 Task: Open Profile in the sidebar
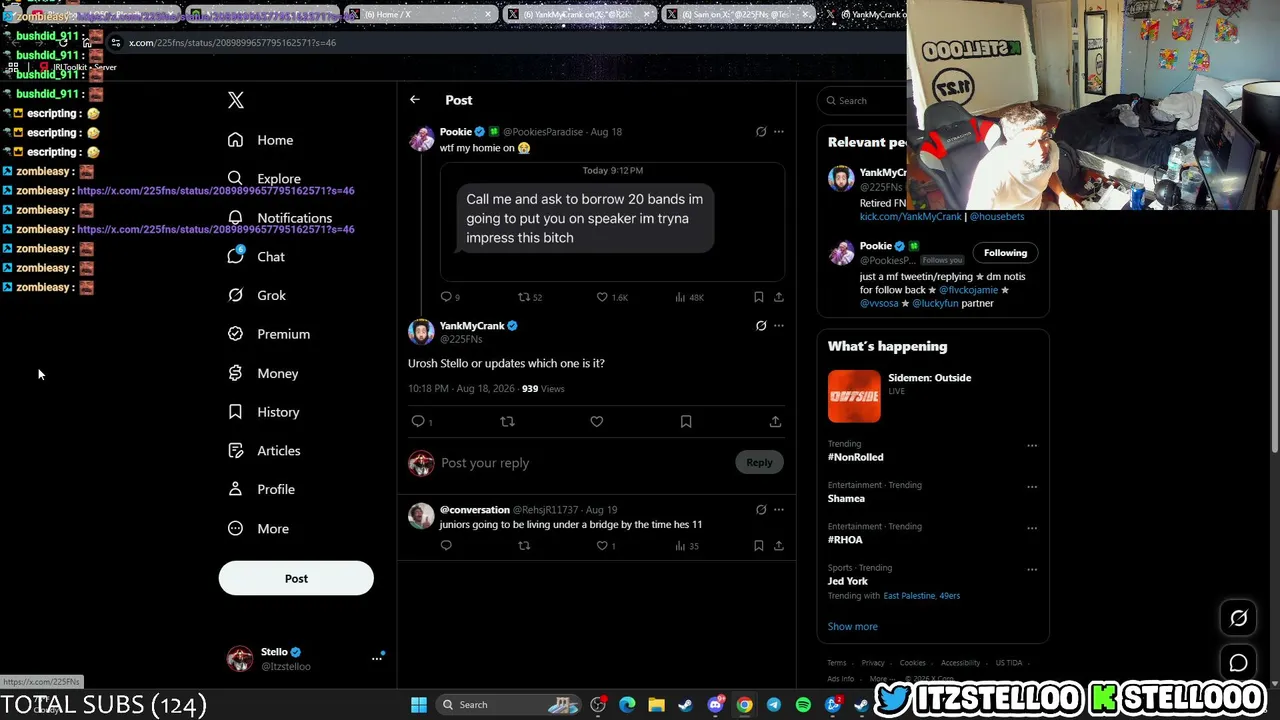click(261, 490)
